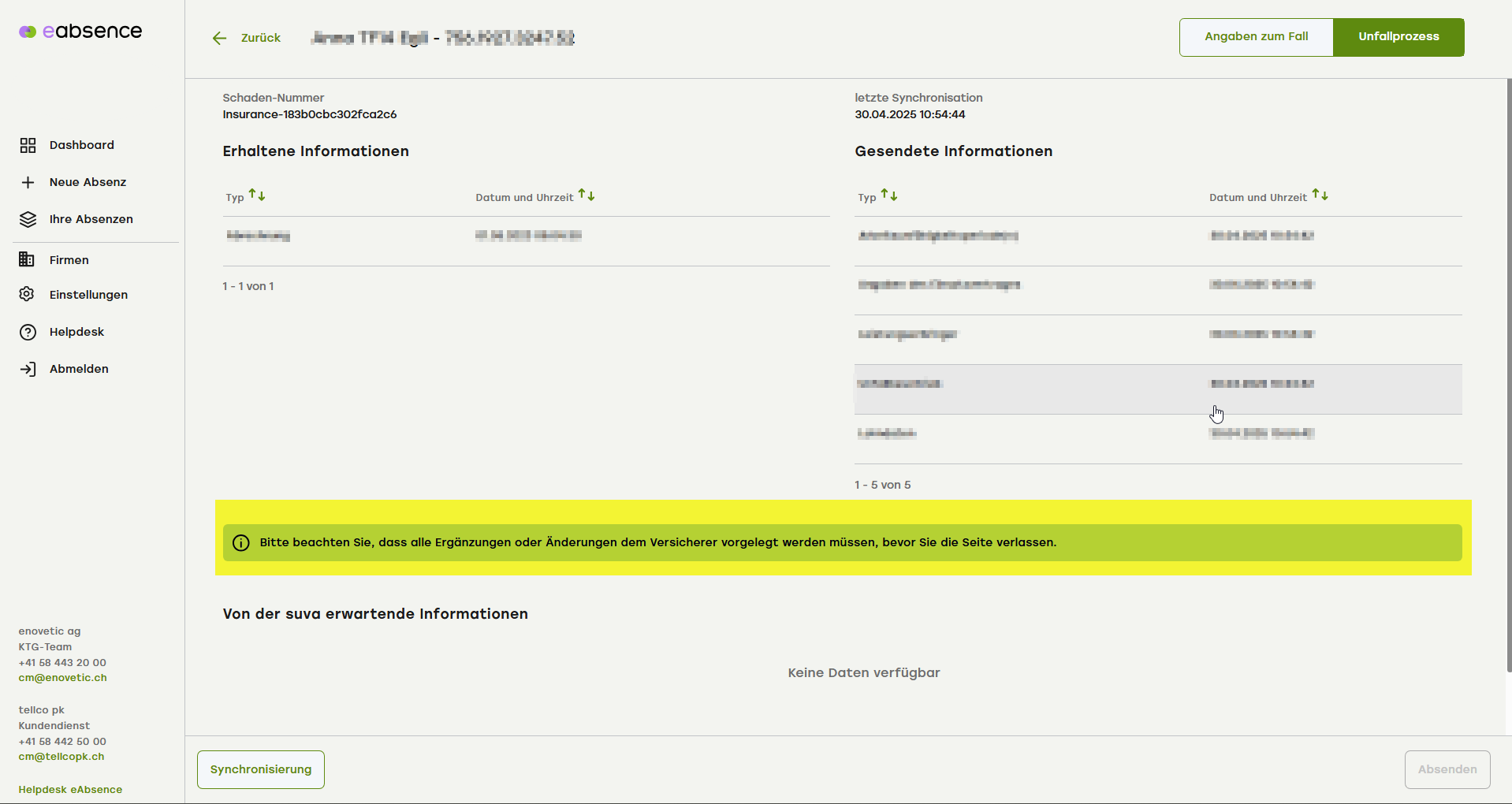
Task: Sort Gesendete Informationen by Typ
Action: pos(889,195)
